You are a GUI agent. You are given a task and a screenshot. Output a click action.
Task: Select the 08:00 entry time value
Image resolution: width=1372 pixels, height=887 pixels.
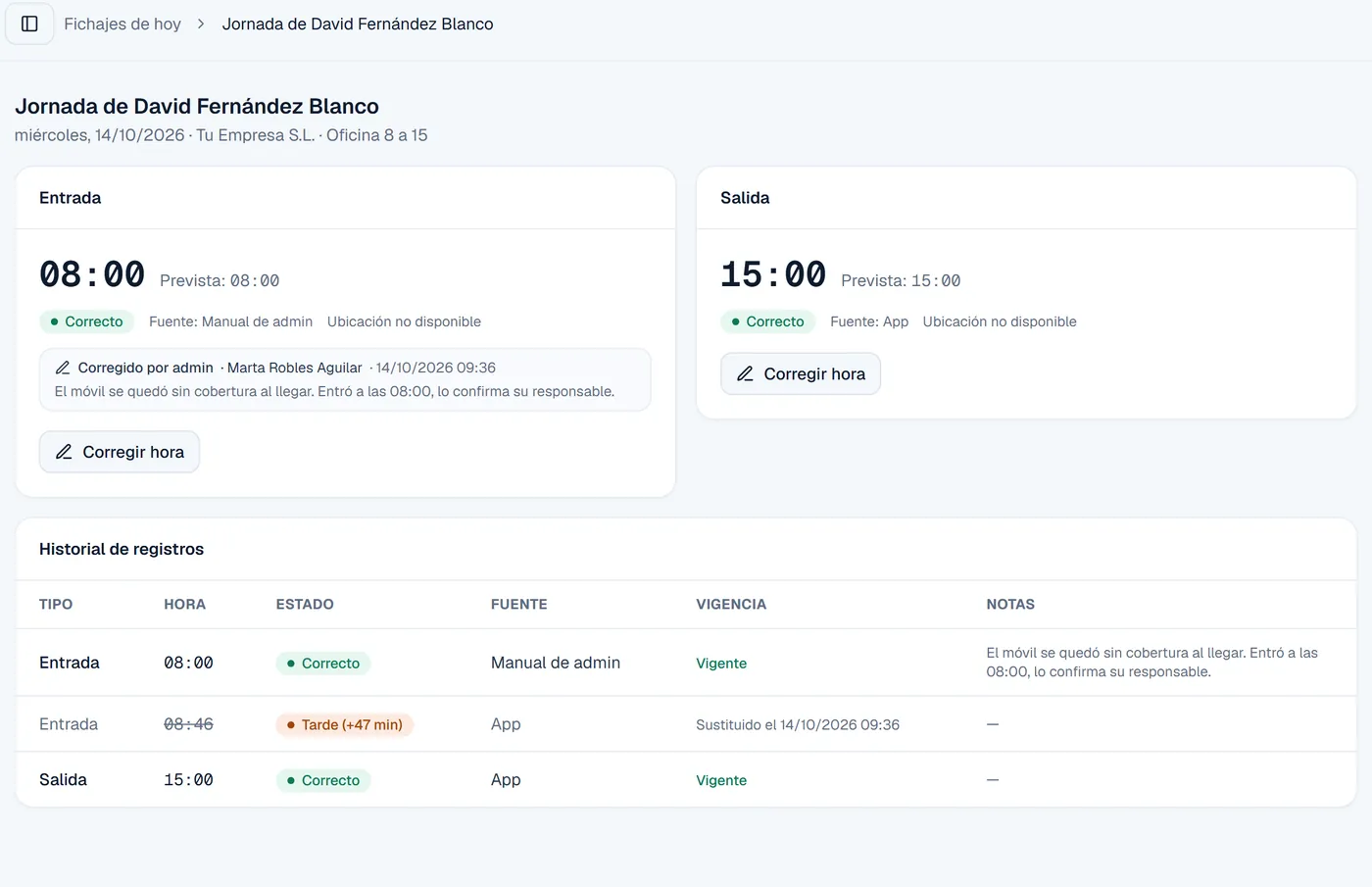tap(92, 274)
